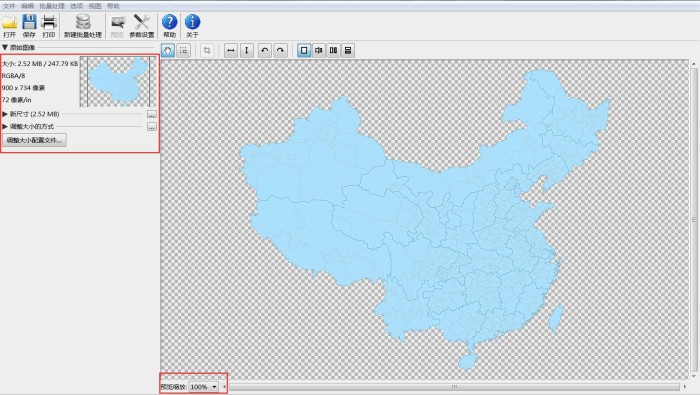700x395 pixels.
Task: Click the vertical scrollbar up arrow
Action: click(x=694, y=64)
